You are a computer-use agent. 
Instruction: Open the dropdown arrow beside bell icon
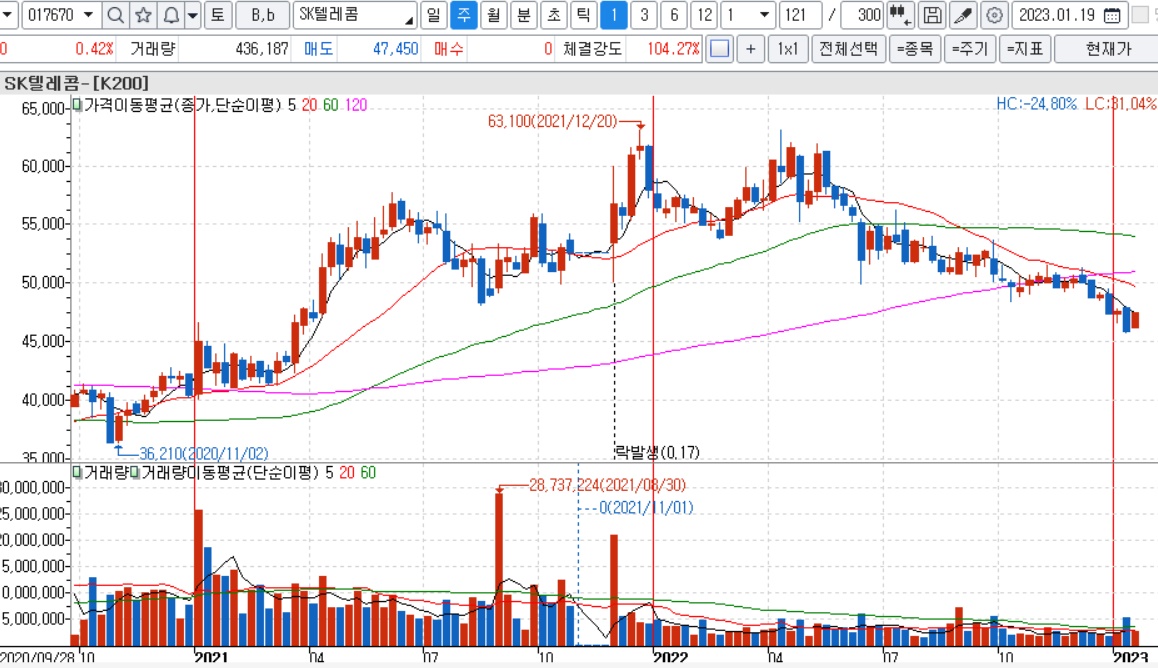click(193, 15)
